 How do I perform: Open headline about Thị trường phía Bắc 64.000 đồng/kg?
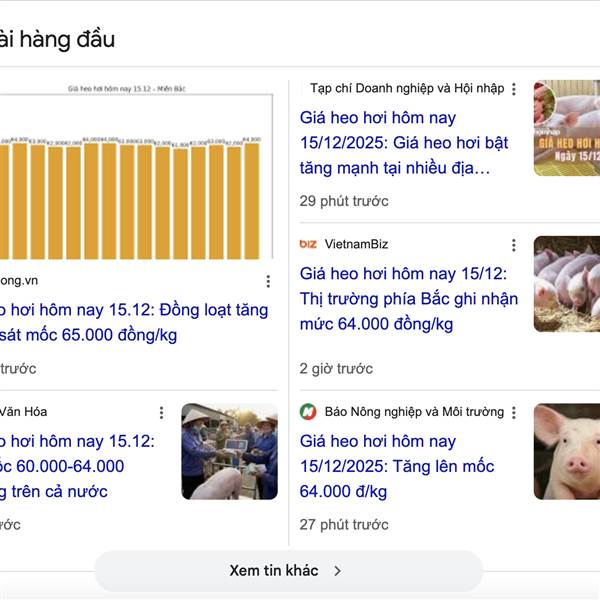pos(408,298)
